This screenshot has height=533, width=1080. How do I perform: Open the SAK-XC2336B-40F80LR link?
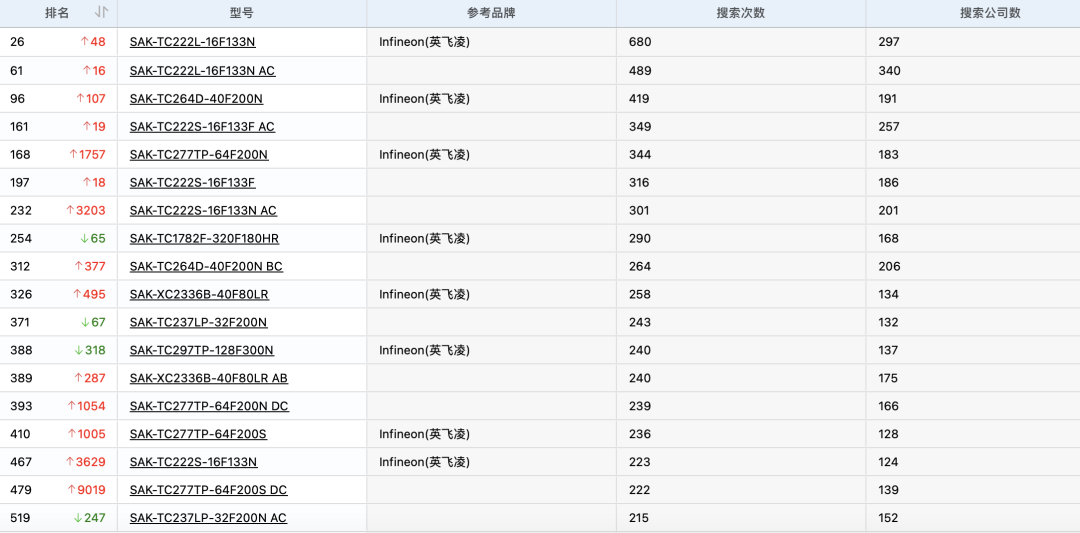199,294
